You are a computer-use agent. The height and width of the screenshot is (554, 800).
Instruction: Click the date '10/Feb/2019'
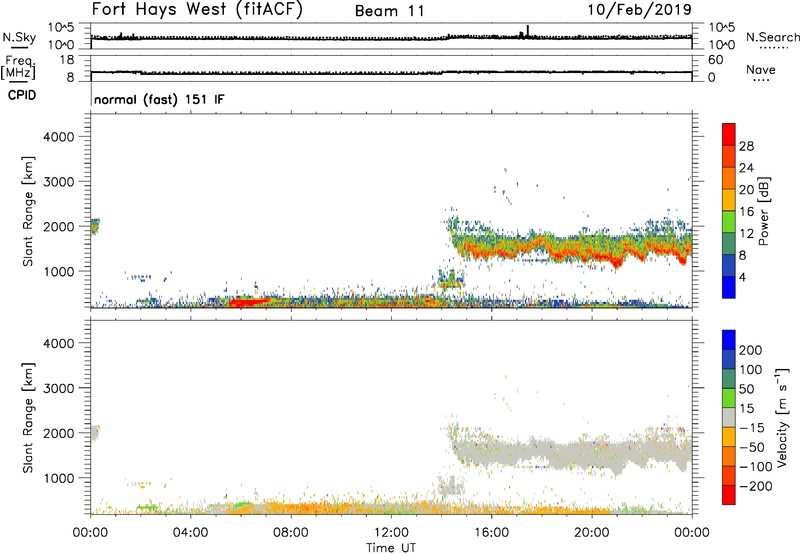[x=639, y=10]
